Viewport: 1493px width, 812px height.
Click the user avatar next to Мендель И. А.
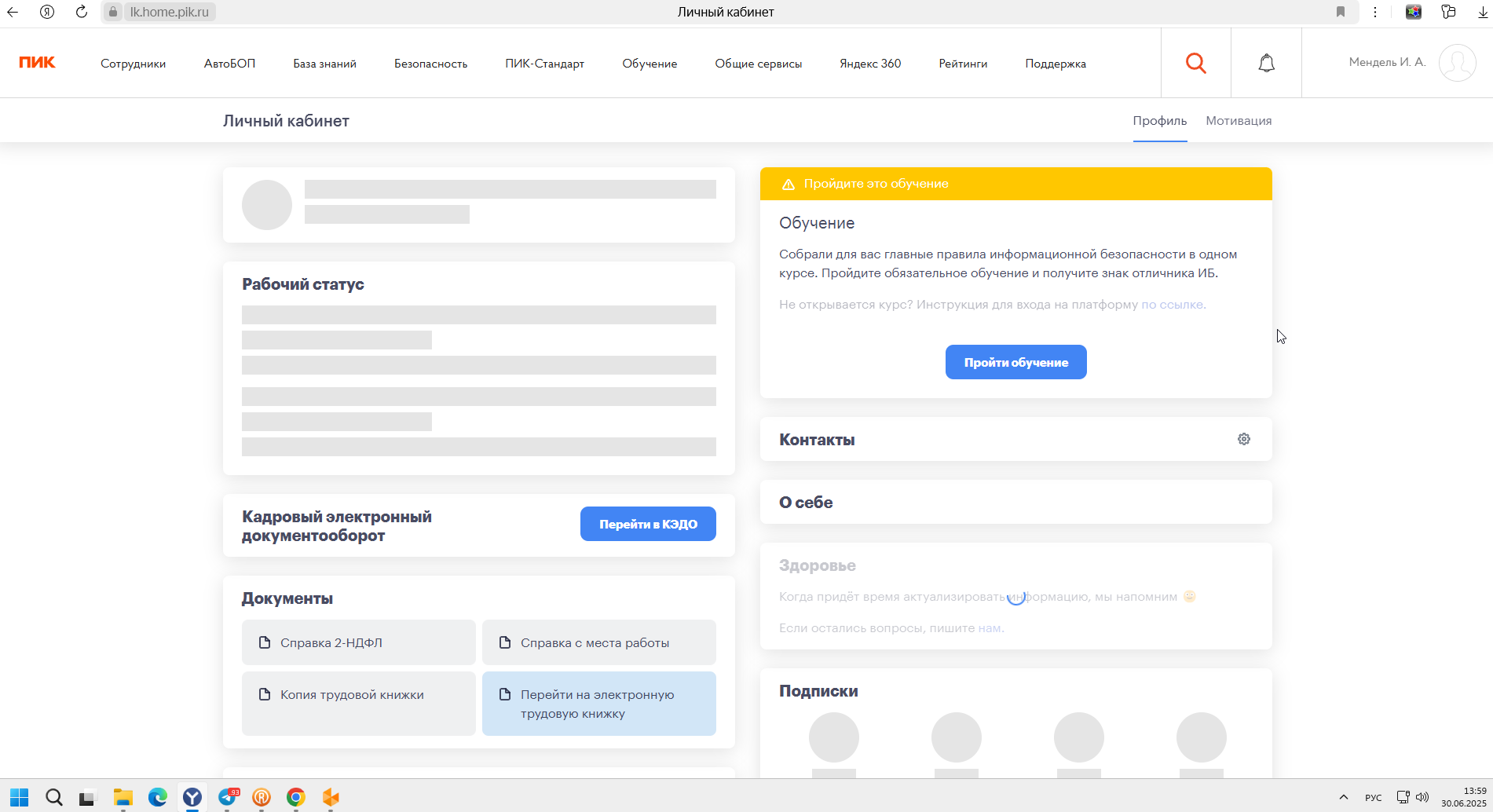tap(1457, 63)
